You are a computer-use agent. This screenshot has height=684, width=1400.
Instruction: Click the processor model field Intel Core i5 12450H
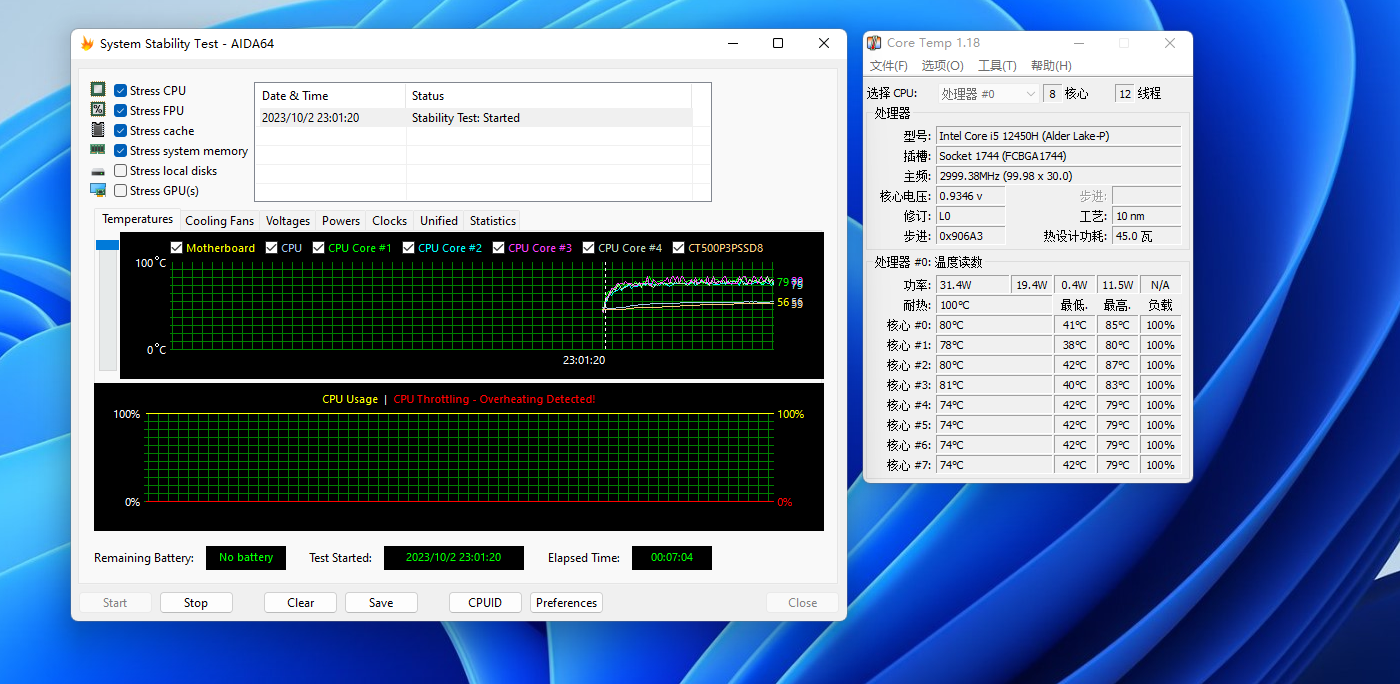point(1058,136)
